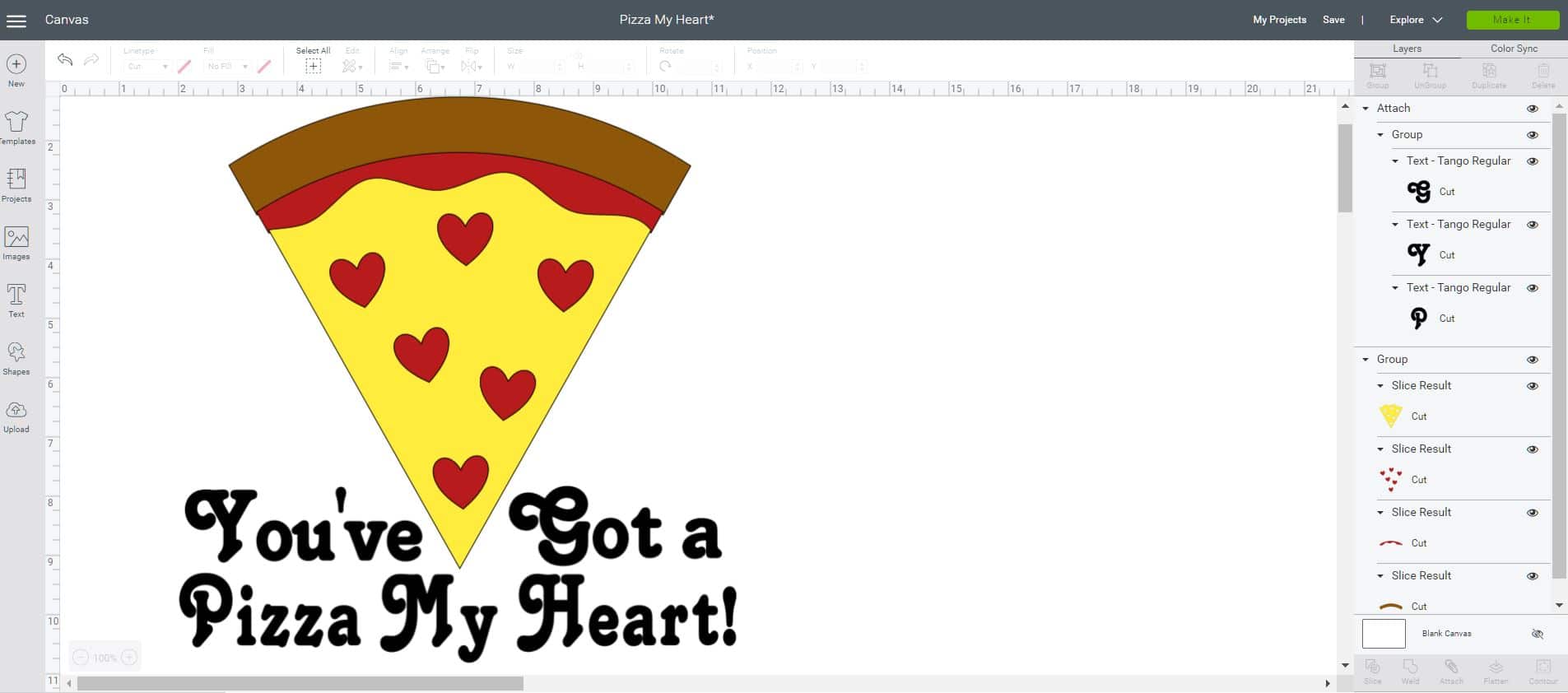
Task: Open My Projects link
Action: [x=1279, y=20]
